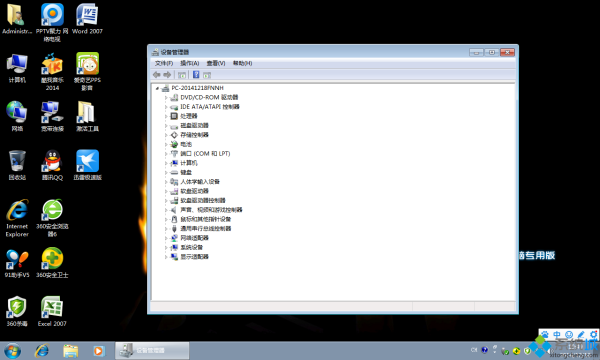Screen dimensions: 600x360
Task: Click the 键盘 keyboard device icon
Action: 174,173
